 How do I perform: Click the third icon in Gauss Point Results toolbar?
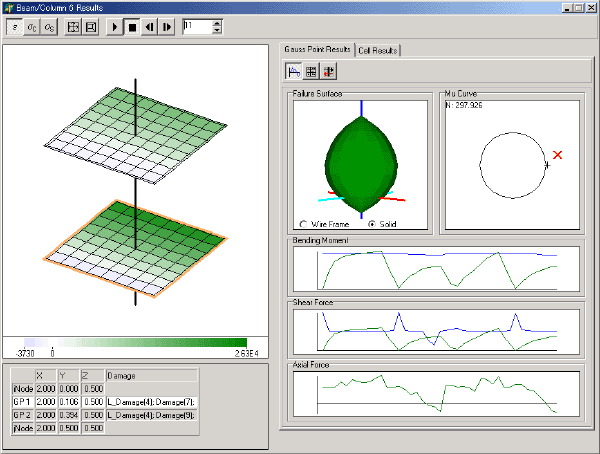coord(329,71)
